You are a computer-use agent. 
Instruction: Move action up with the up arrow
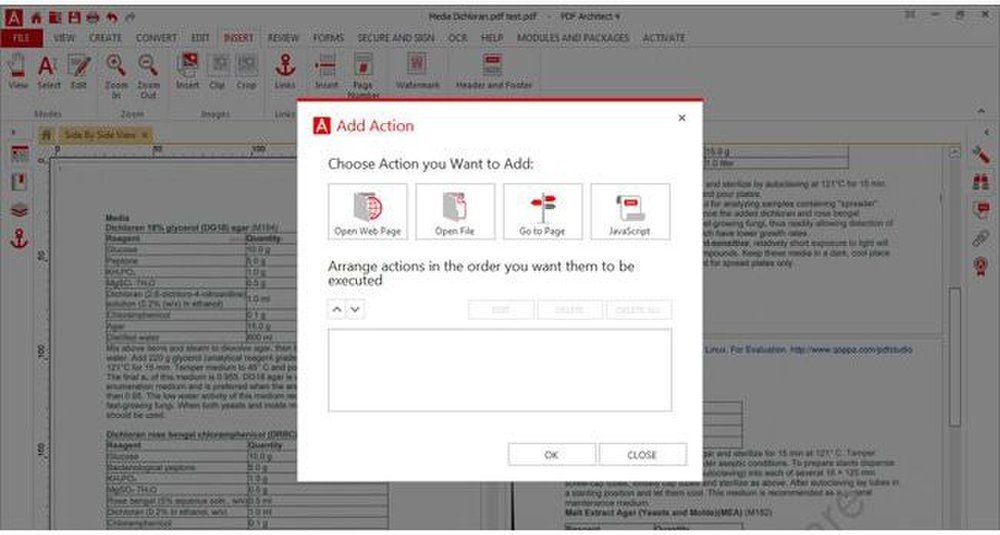coord(337,310)
